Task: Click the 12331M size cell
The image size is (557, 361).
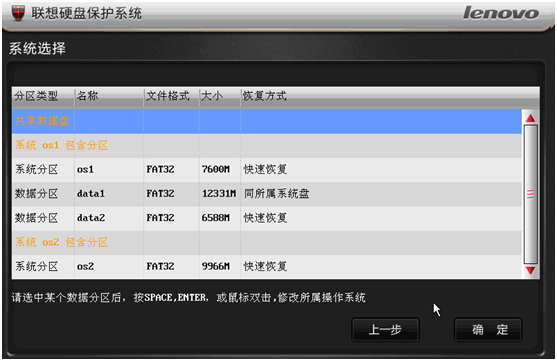Action: click(x=219, y=194)
